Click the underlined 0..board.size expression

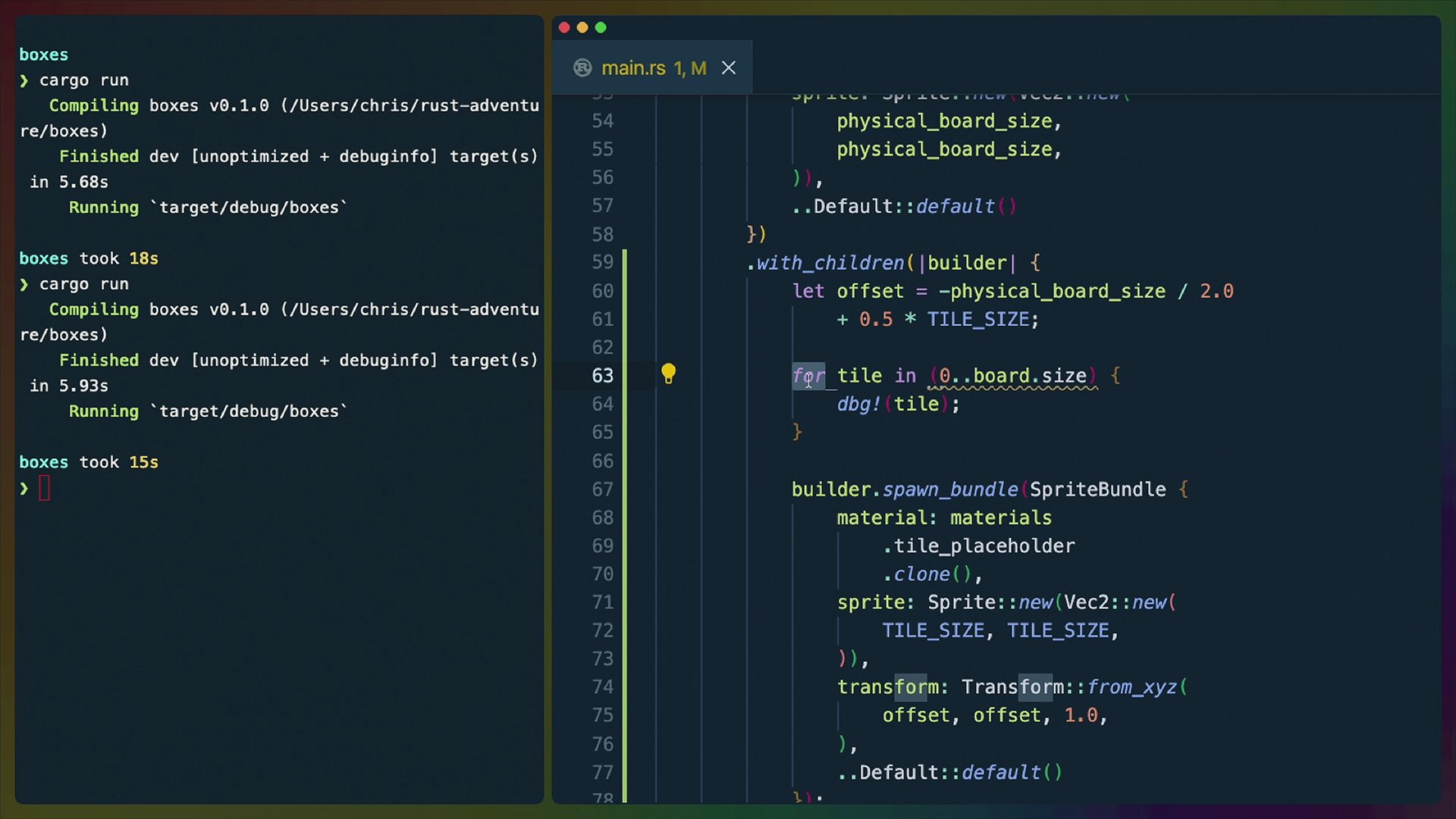point(1013,376)
